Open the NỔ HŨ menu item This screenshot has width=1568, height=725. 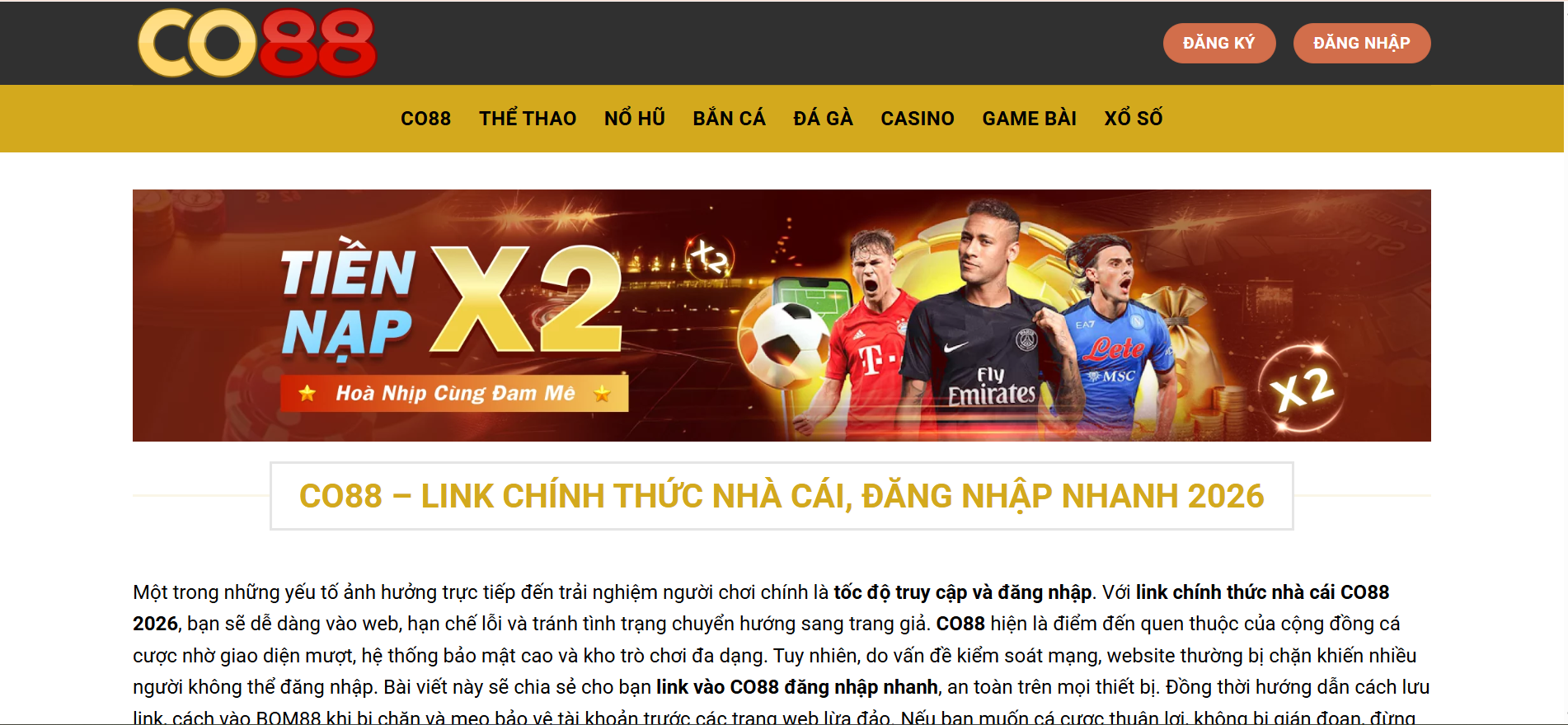[x=635, y=119]
